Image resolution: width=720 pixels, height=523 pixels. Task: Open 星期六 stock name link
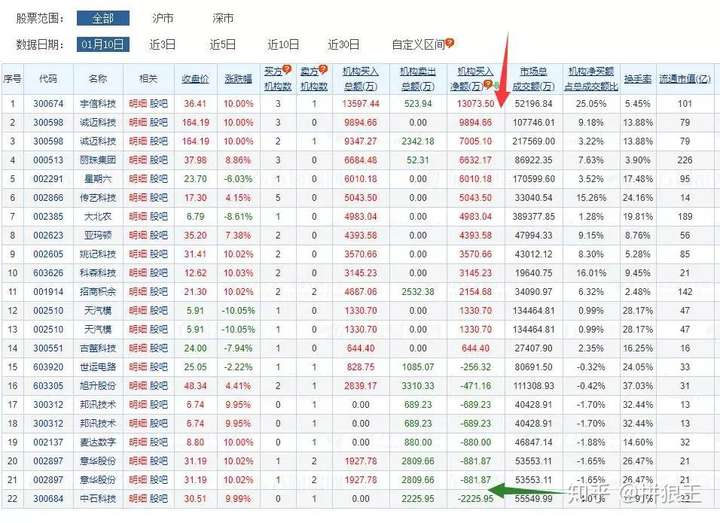pos(98,179)
